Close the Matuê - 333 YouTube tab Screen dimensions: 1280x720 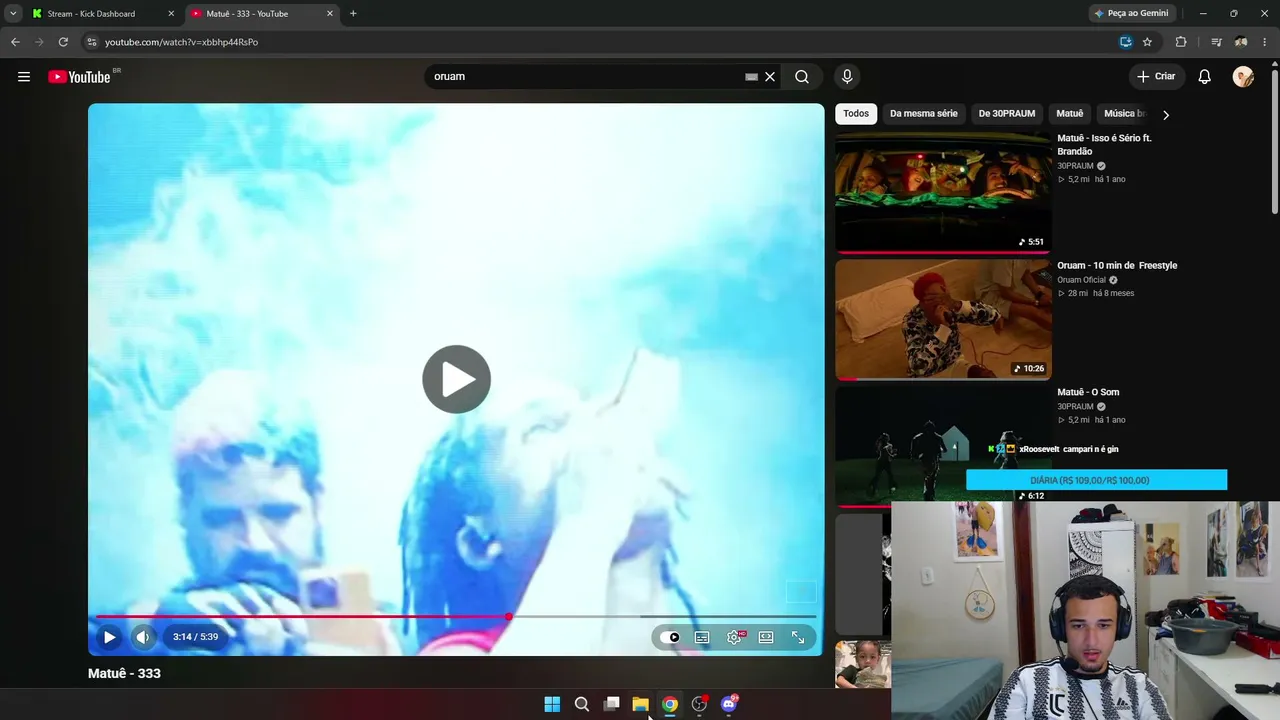coord(330,14)
